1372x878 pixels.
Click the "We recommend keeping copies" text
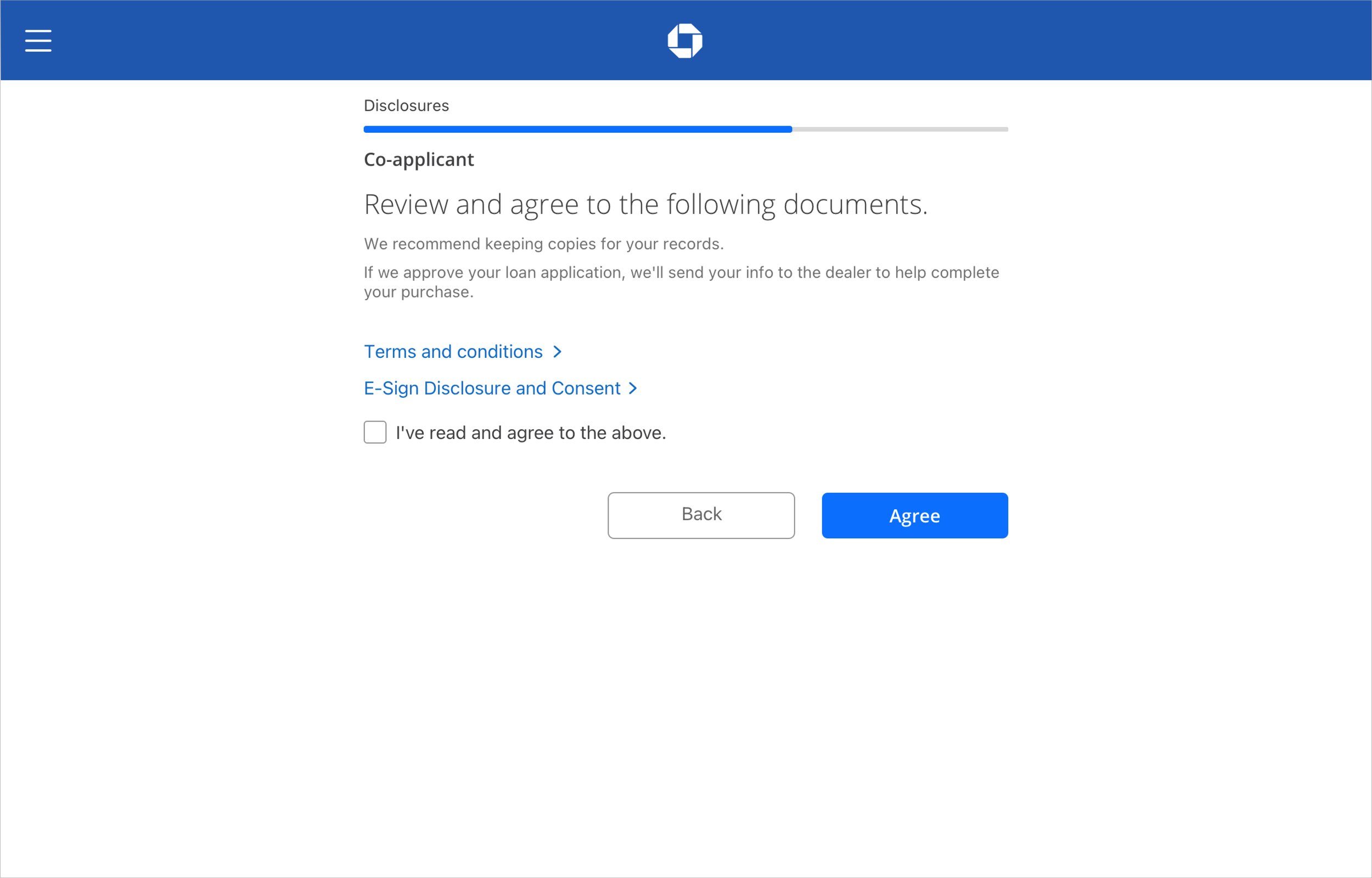543,244
